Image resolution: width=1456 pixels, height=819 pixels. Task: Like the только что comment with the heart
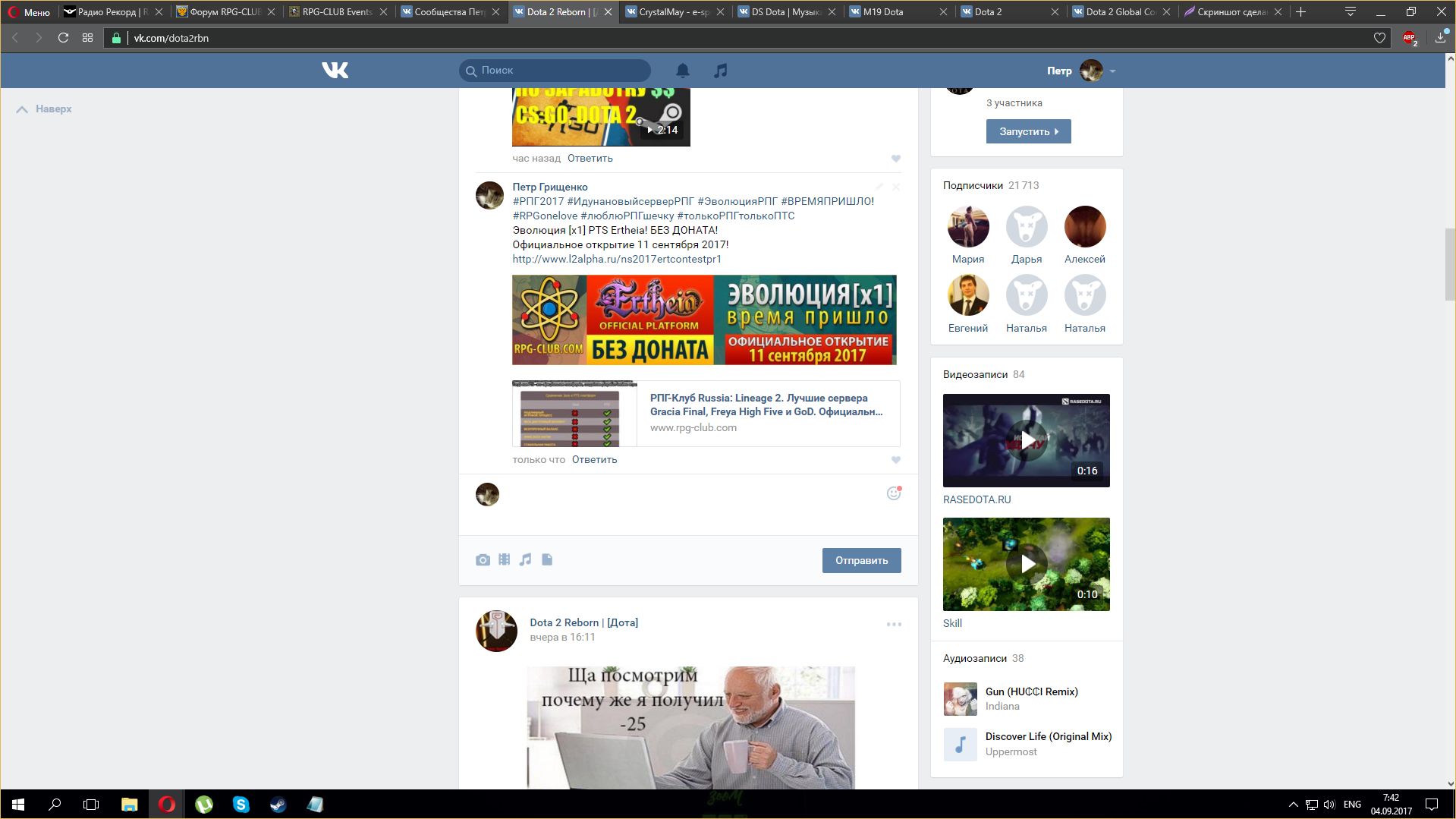(895, 460)
